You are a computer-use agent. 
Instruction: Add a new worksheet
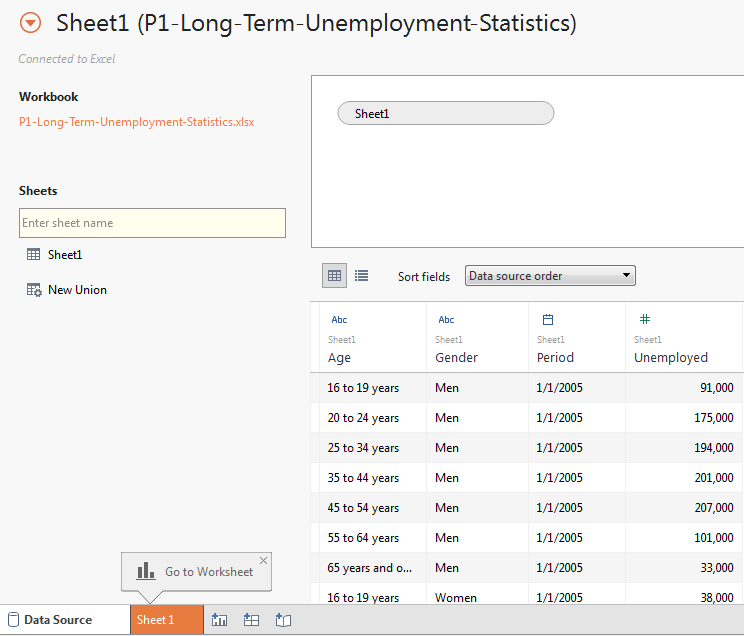tap(219, 620)
